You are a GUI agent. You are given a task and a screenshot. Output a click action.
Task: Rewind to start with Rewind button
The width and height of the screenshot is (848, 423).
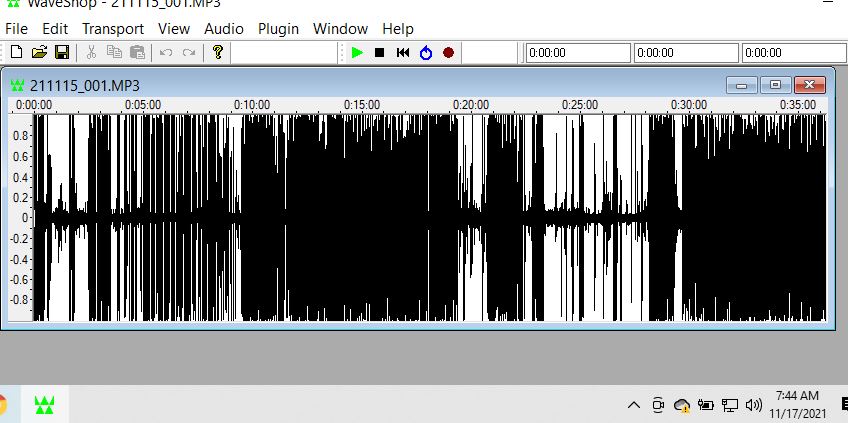pos(403,52)
